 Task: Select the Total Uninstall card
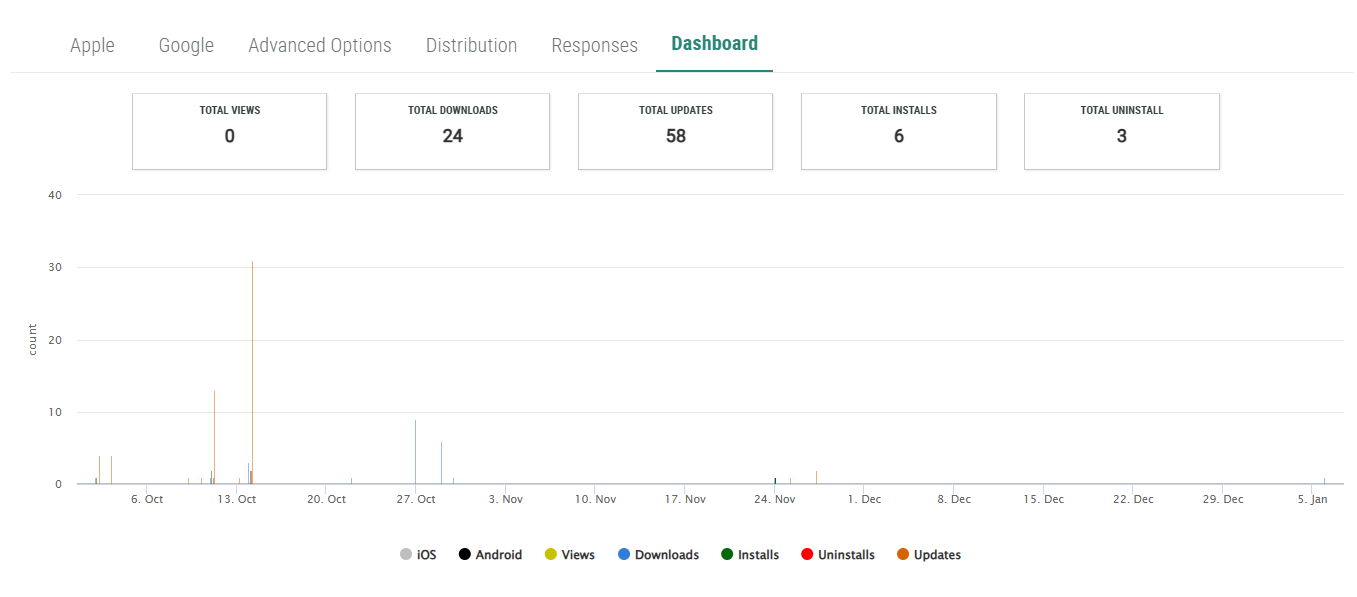coord(1121,131)
